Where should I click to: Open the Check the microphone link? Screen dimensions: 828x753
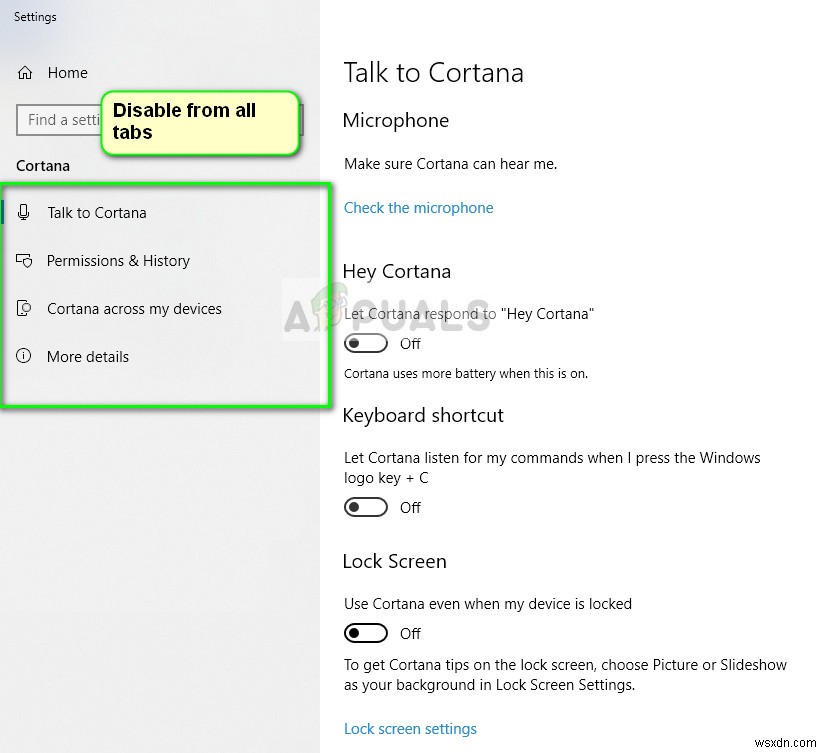click(x=418, y=207)
